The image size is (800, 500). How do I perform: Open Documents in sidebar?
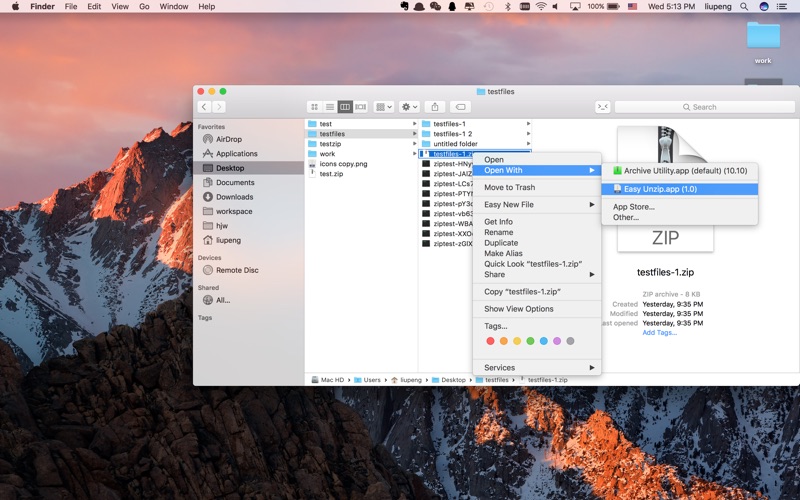[248, 182]
